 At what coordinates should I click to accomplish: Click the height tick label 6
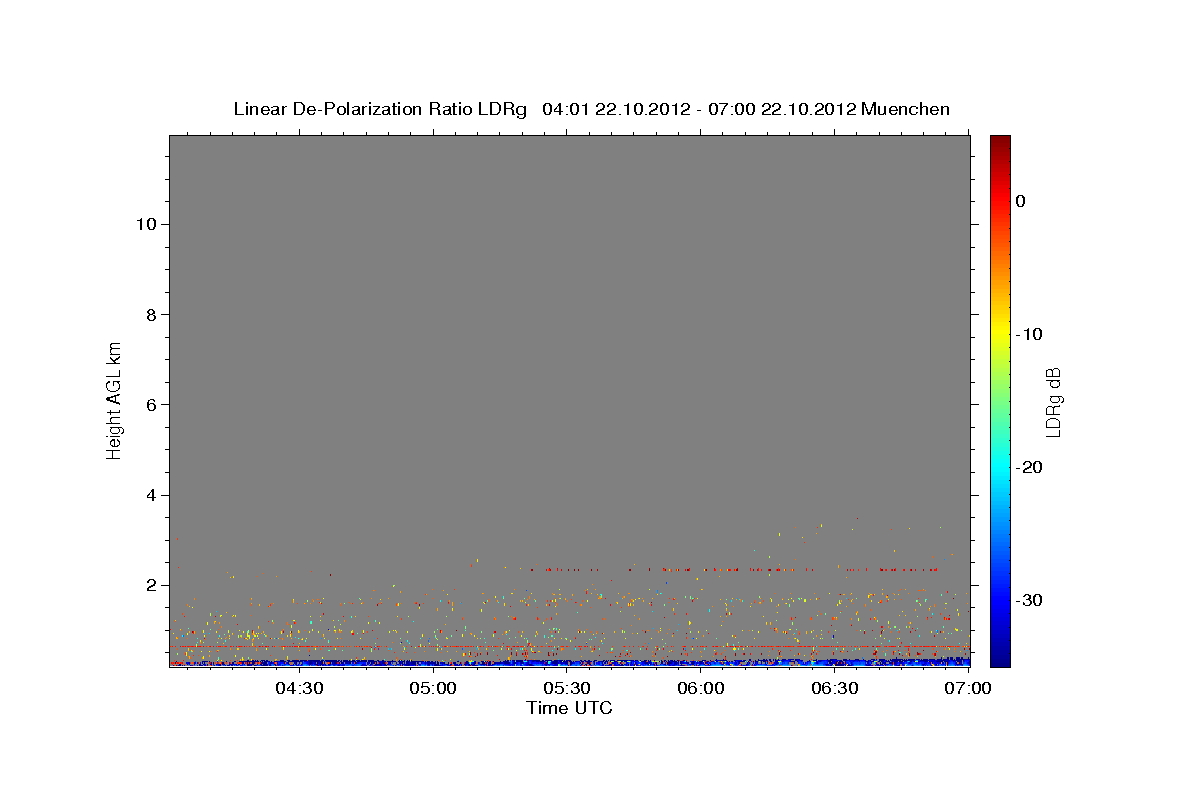pyautogui.click(x=150, y=404)
